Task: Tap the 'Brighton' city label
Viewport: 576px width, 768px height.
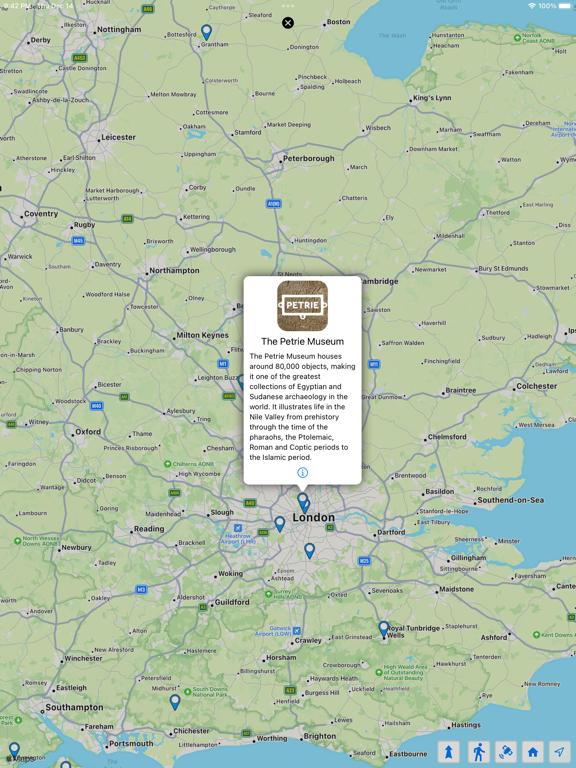Action: pyautogui.click(x=320, y=736)
